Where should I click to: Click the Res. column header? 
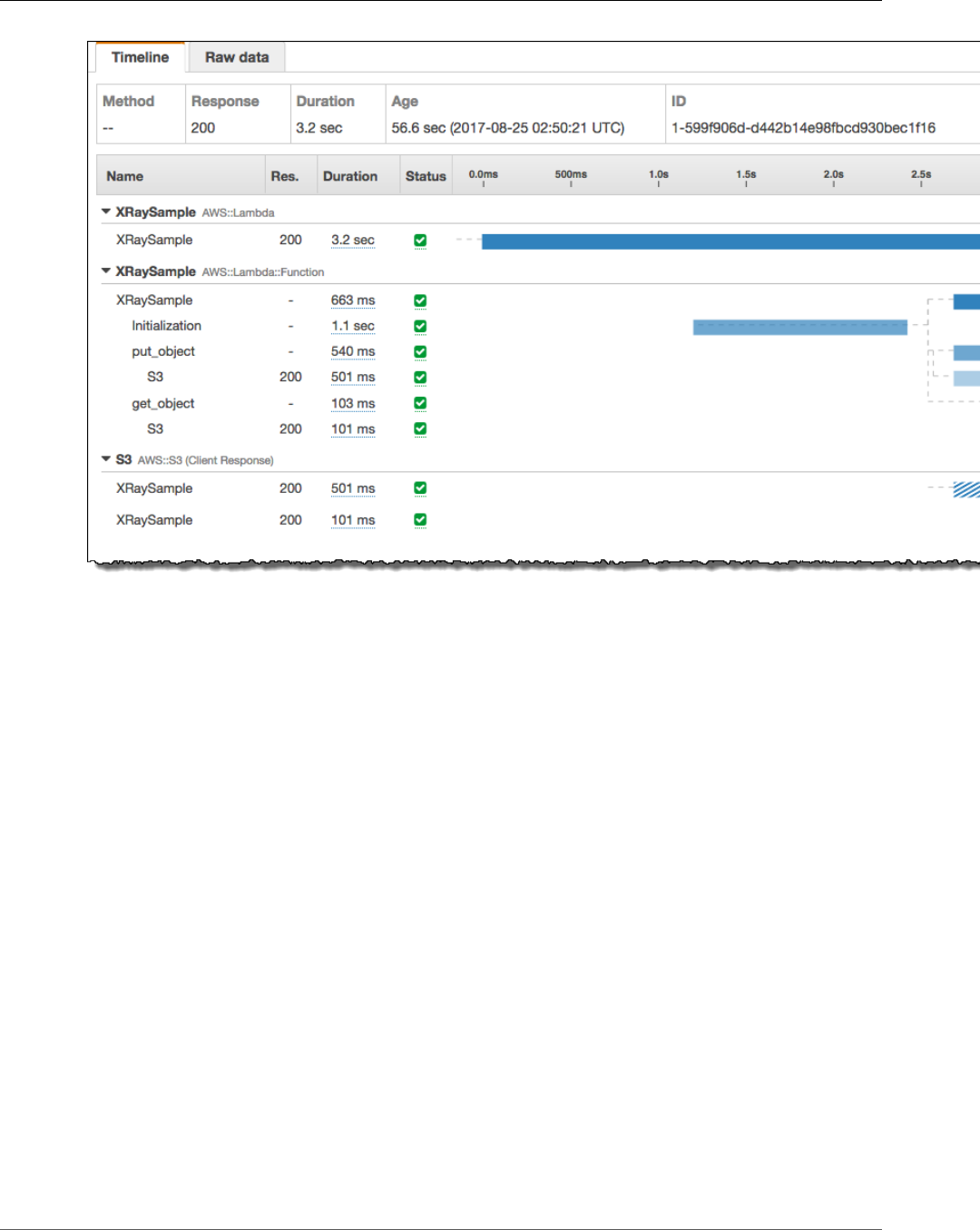[285, 176]
